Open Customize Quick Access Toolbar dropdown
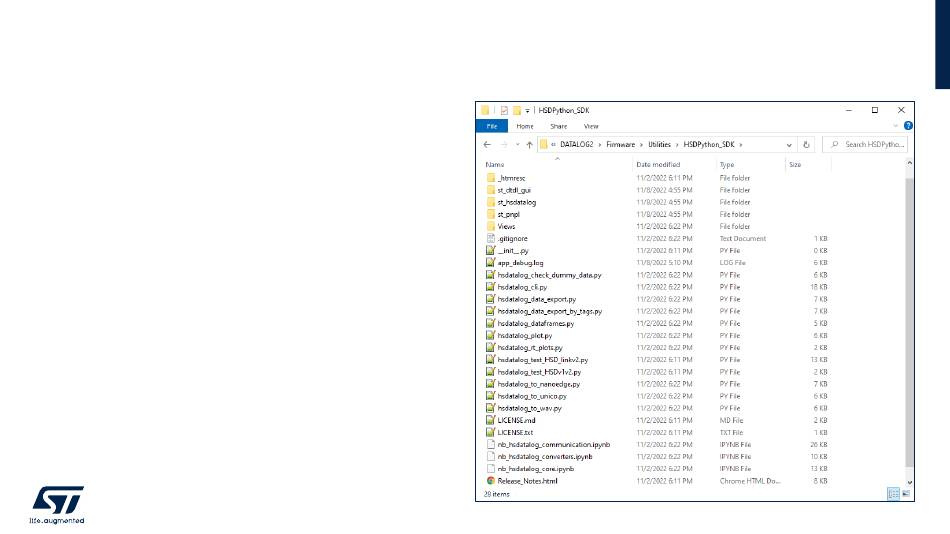The image size is (950, 534). 527,110
